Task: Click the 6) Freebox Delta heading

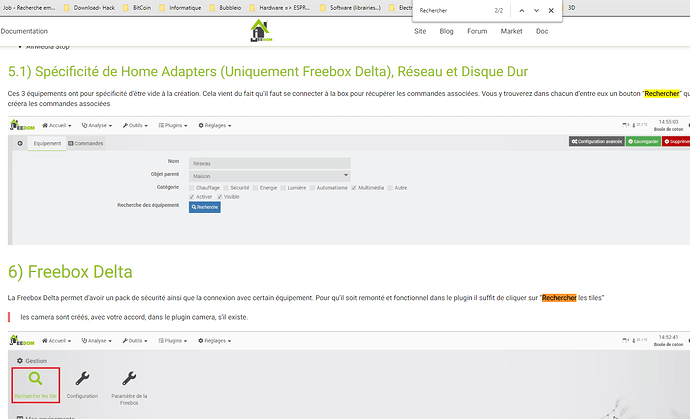Action: 70,272
